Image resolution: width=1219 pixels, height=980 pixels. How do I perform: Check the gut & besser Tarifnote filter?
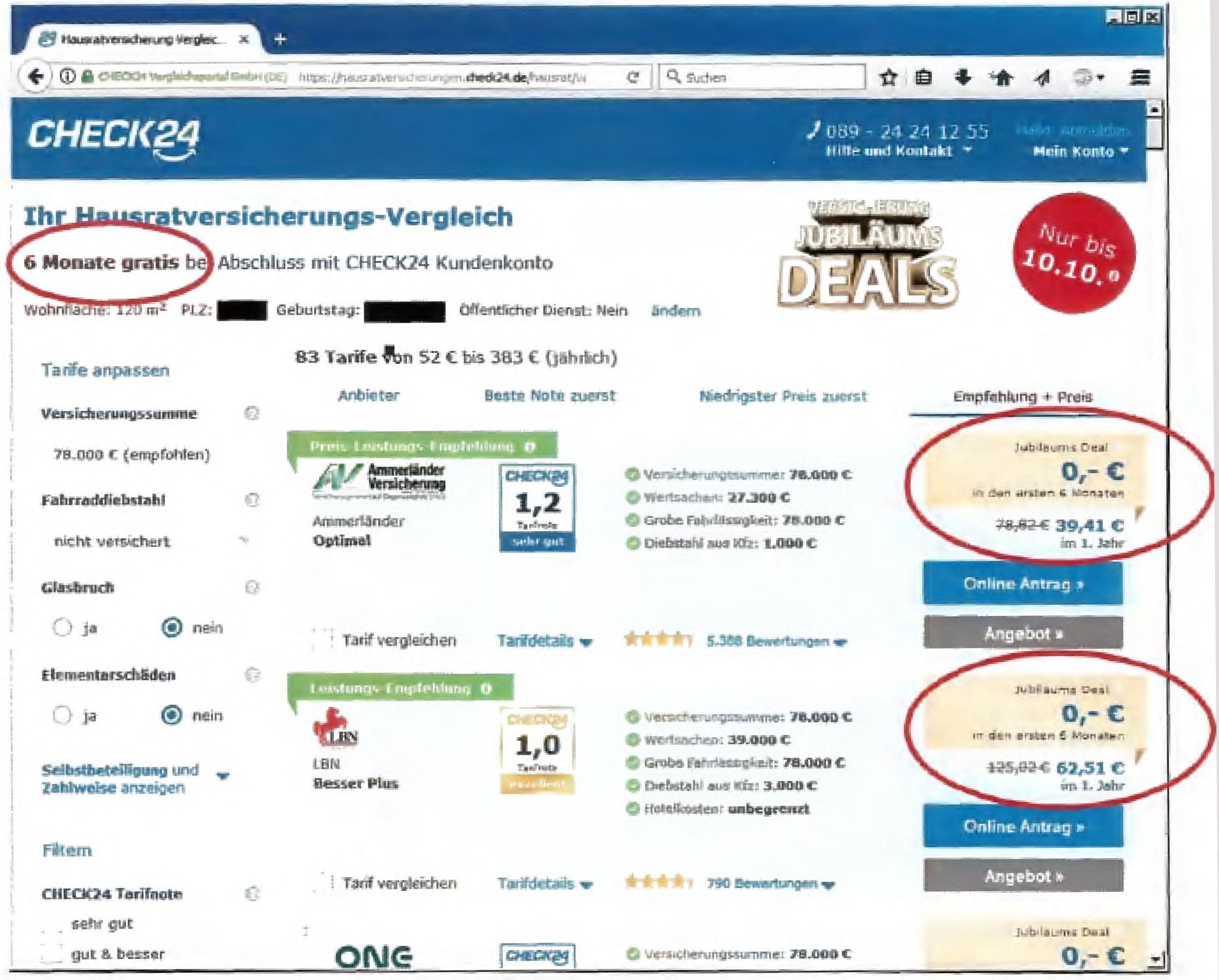pos(52,954)
